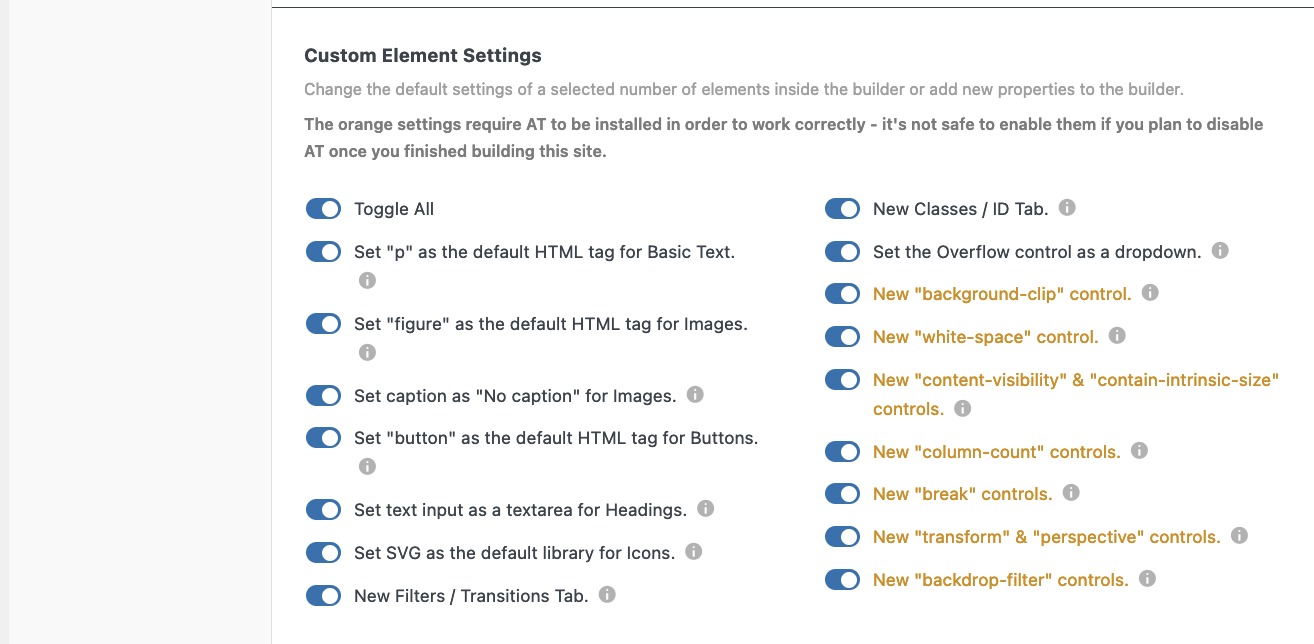Click info icon next to Filters / Transitions Tab
Viewport: 1314px width, 644px height.
point(607,594)
